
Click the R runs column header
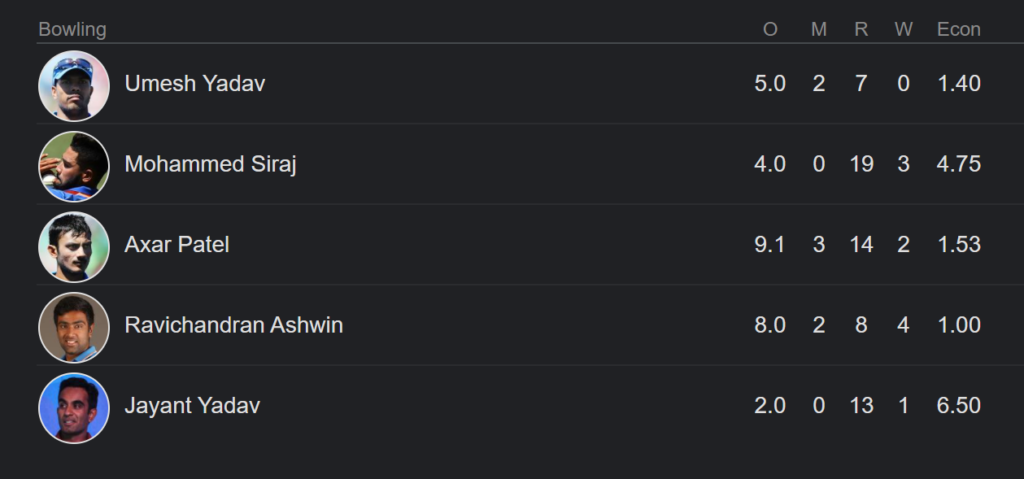(x=861, y=29)
